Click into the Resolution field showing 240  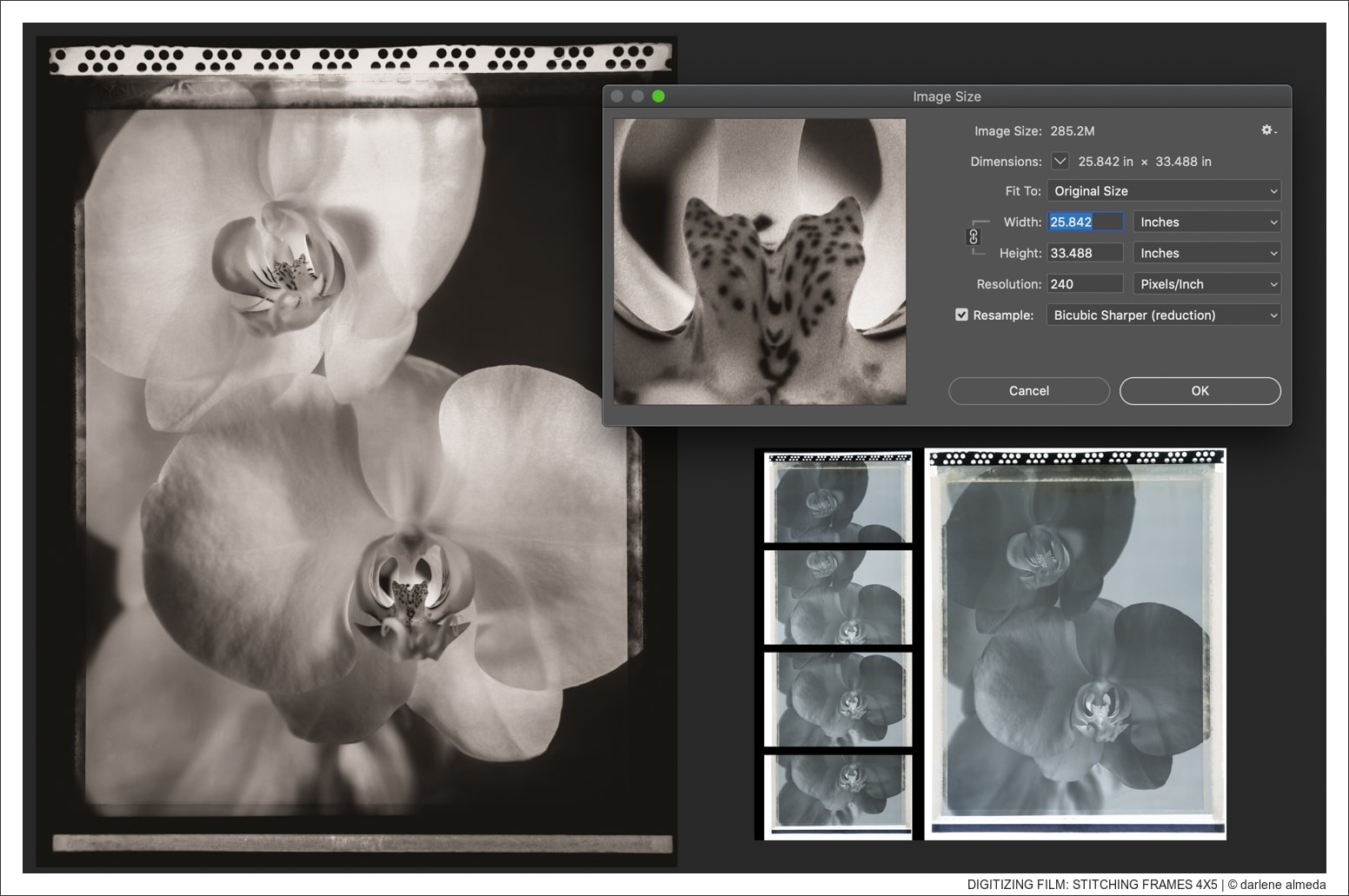pos(1086,284)
